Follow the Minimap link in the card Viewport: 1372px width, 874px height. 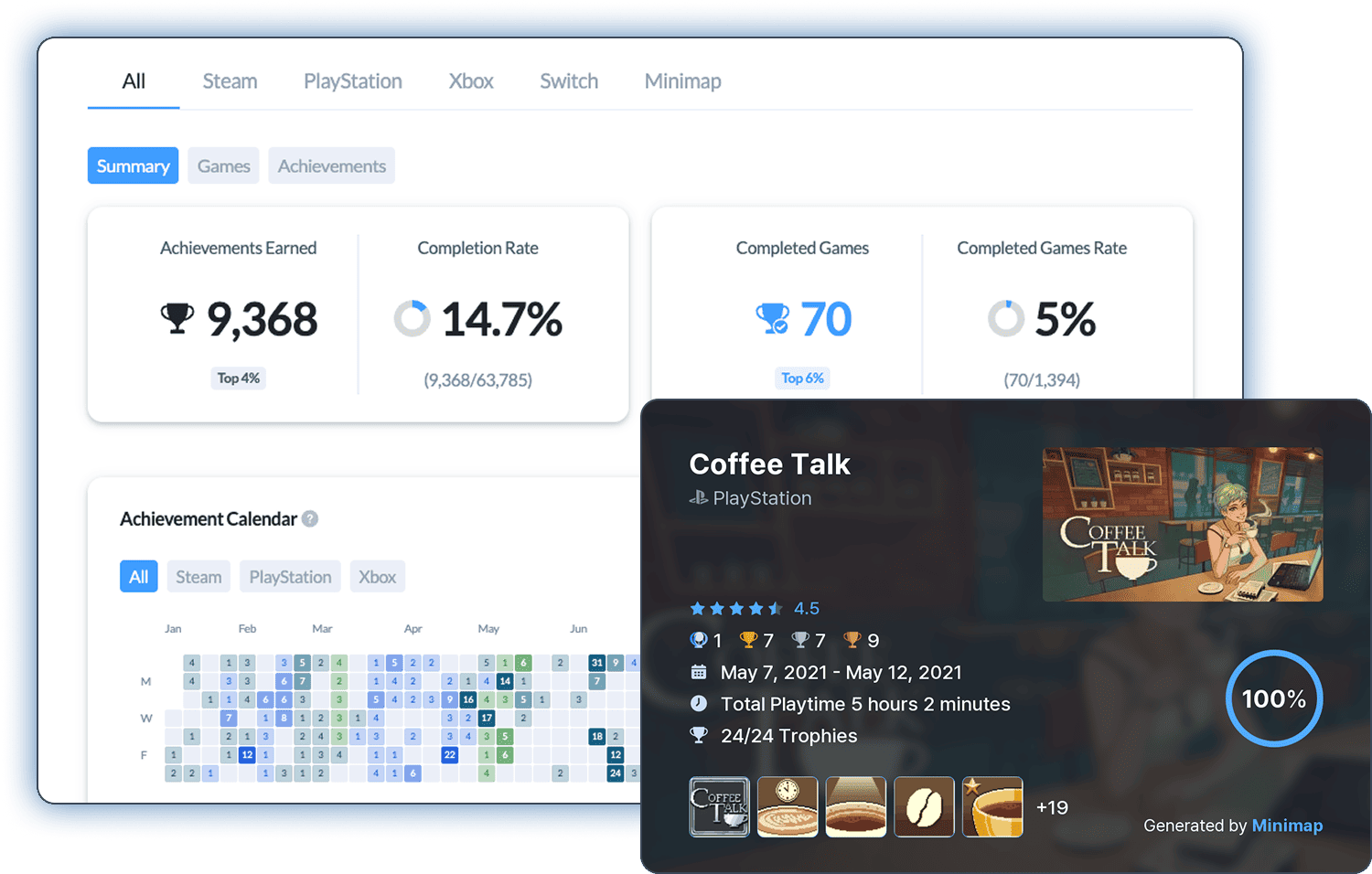[1287, 826]
